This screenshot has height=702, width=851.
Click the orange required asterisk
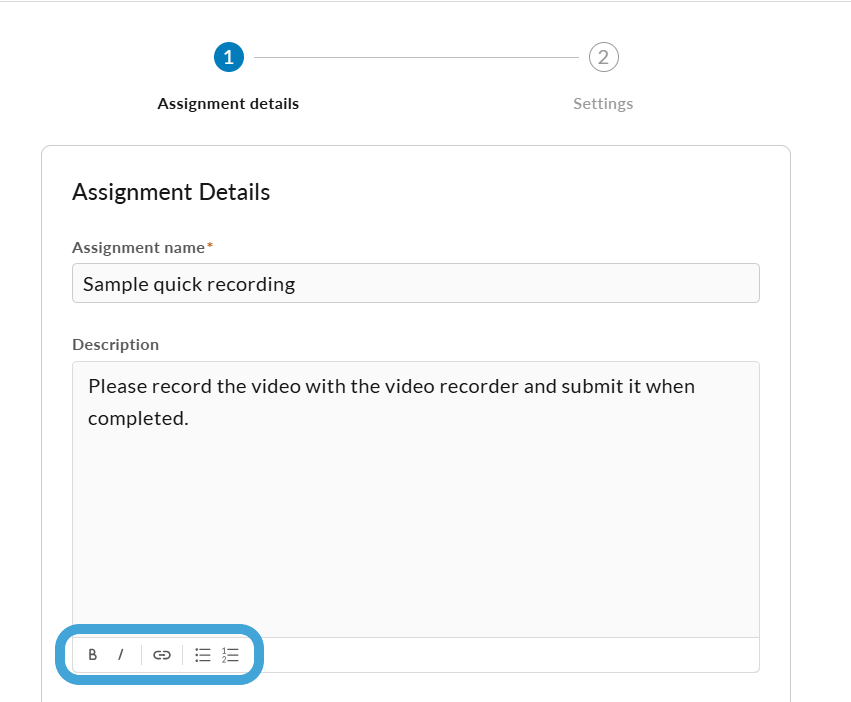pos(209,245)
